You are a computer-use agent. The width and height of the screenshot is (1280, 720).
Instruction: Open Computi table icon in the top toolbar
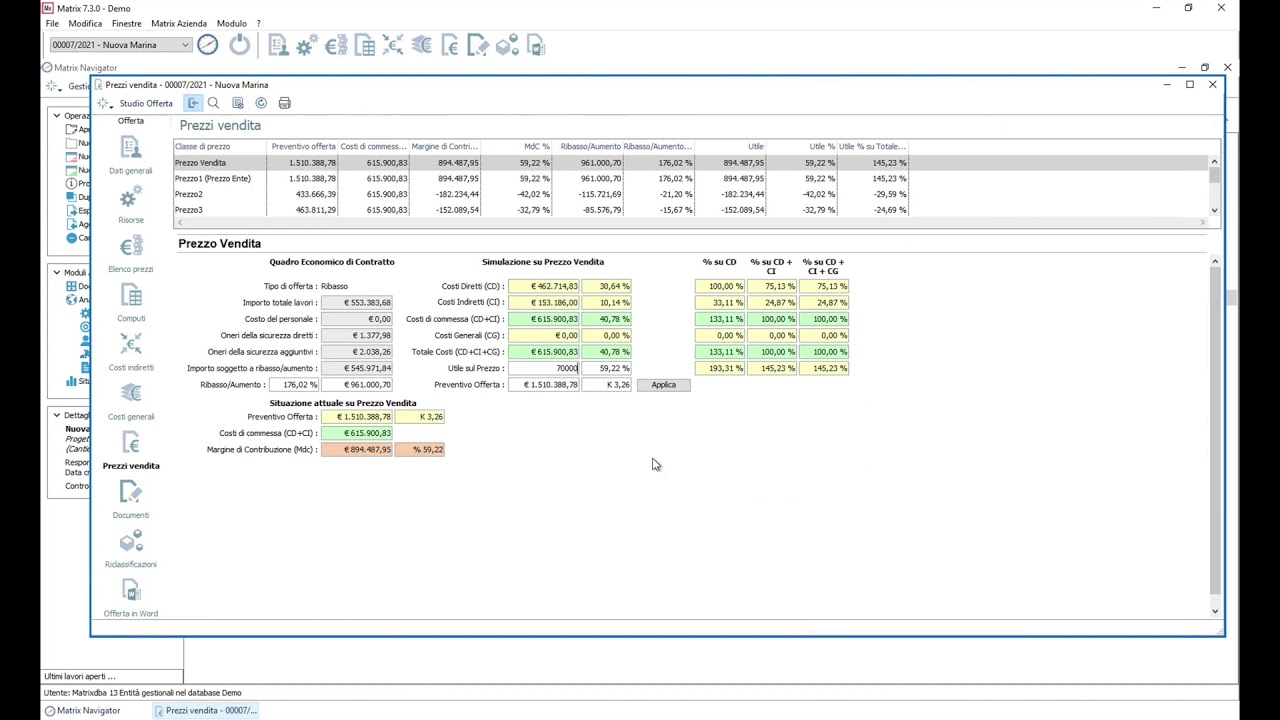click(365, 45)
